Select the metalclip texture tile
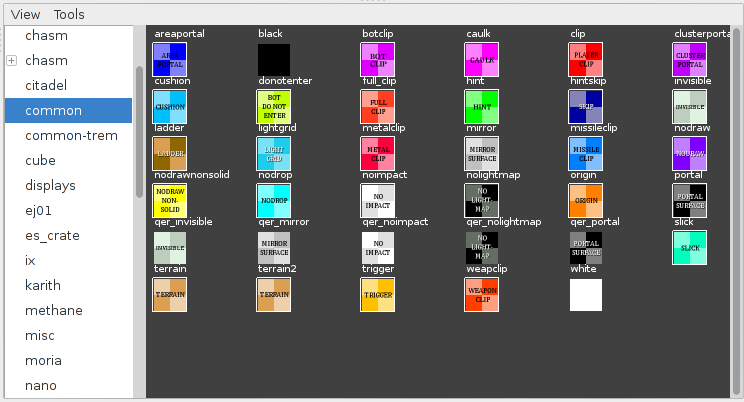The width and height of the screenshot is (744, 402). 378,153
